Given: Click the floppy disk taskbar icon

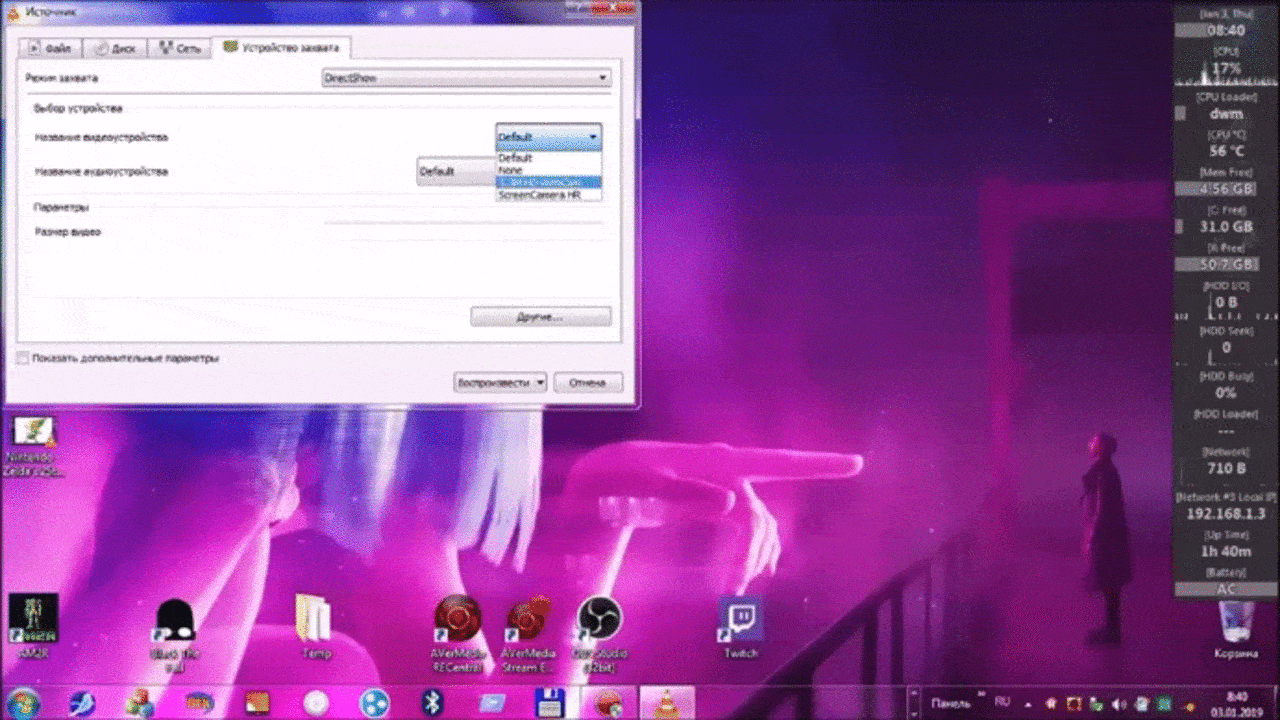Looking at the screenshot, I should pyautogui.click(x=550, y=703).
